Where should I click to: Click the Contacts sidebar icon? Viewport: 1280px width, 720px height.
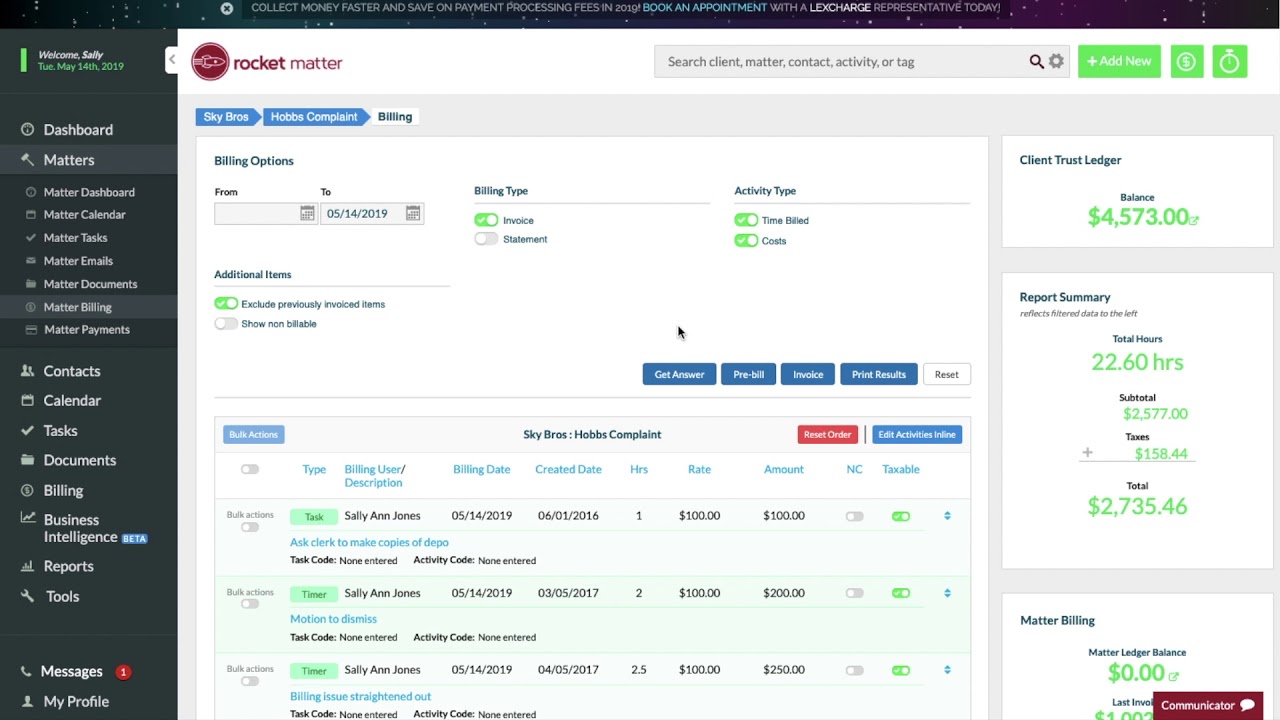point(27,371)
